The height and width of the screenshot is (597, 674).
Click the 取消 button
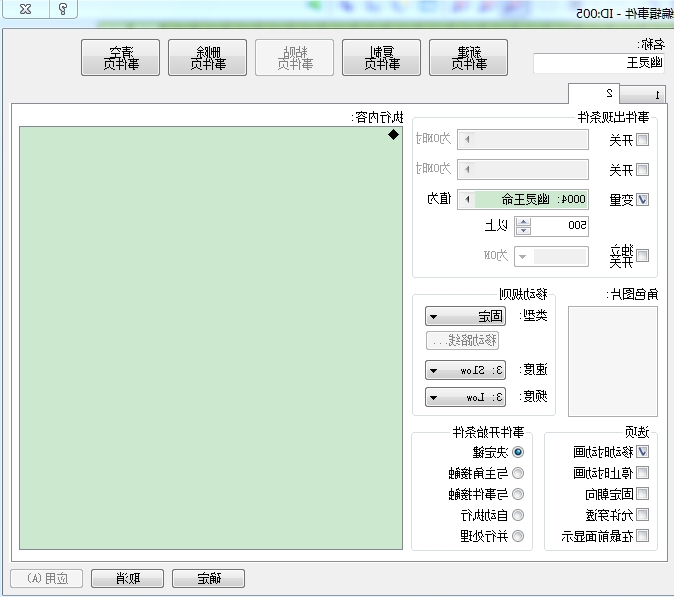tap(128, 579)
